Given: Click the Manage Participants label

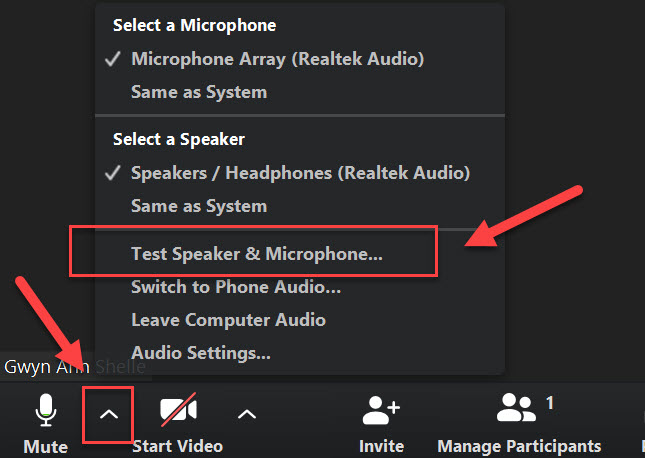Looking at the screenshot, I should [519, 447].
